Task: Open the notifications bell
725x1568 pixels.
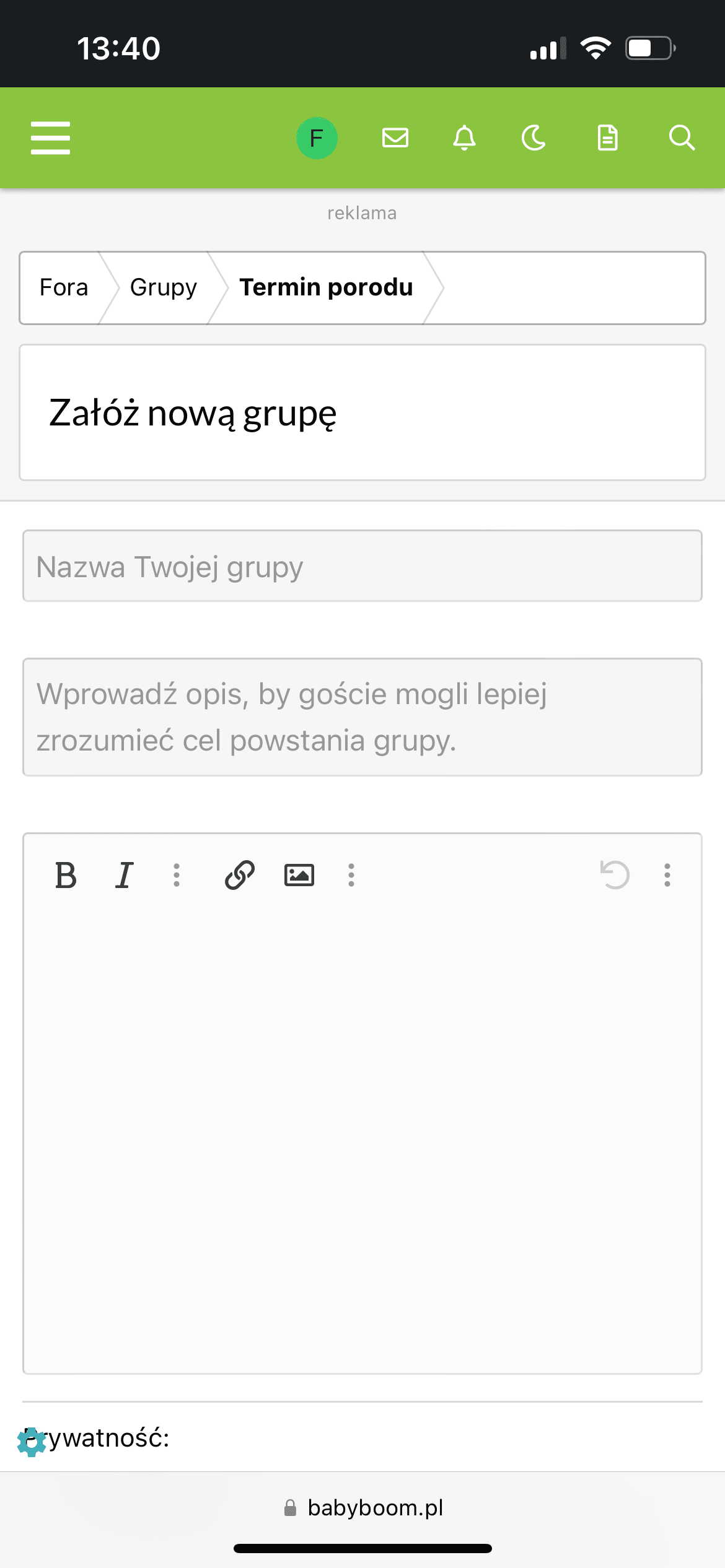Action: coord(464,137)
